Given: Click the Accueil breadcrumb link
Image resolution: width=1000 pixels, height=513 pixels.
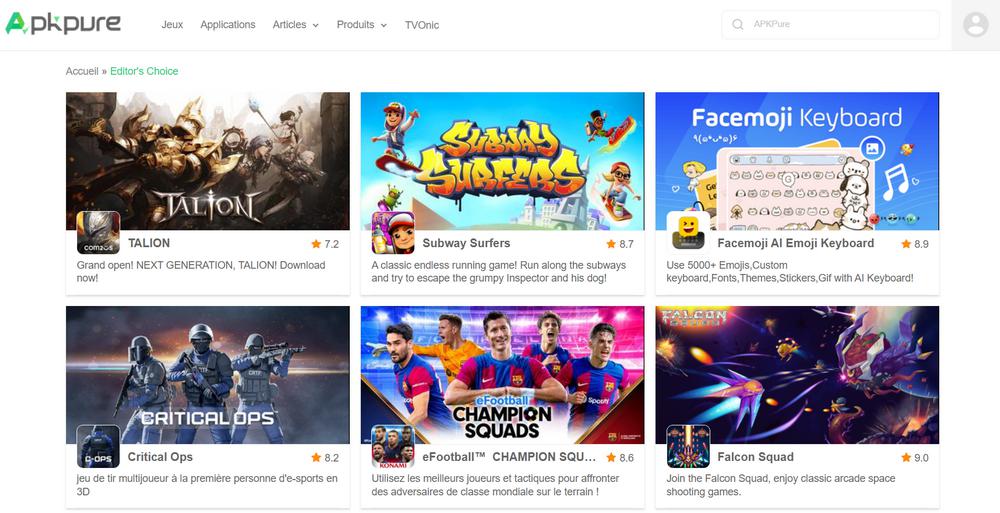Looking at the screenshot, I should click(x=82, y=71).
